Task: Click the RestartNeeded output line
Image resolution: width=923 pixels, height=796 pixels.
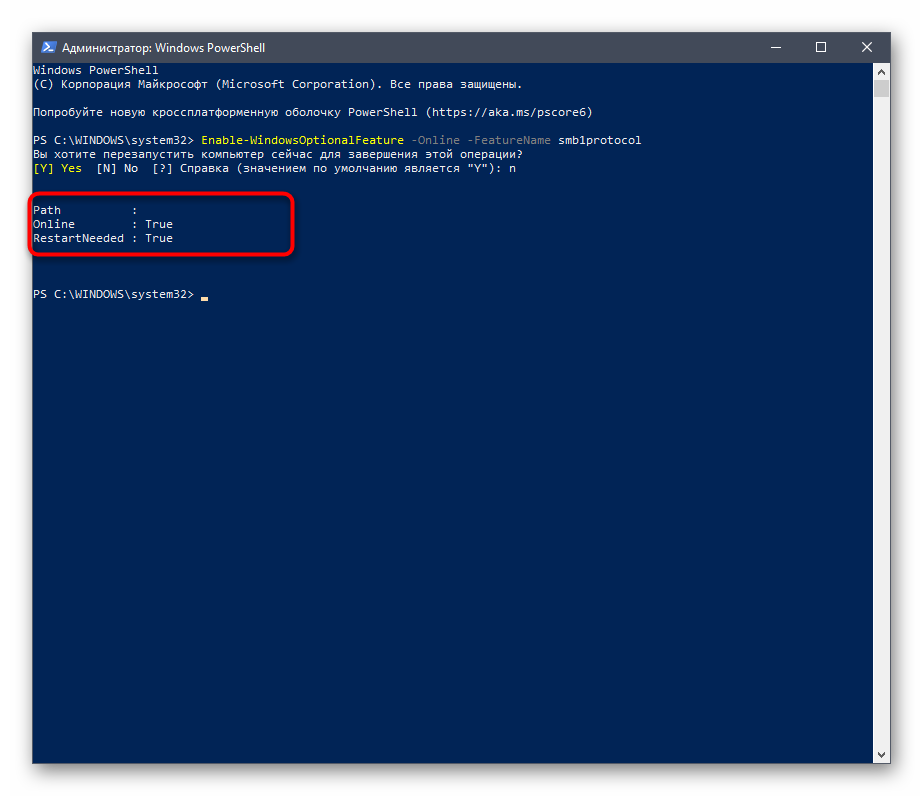Action: pos(102,238)
